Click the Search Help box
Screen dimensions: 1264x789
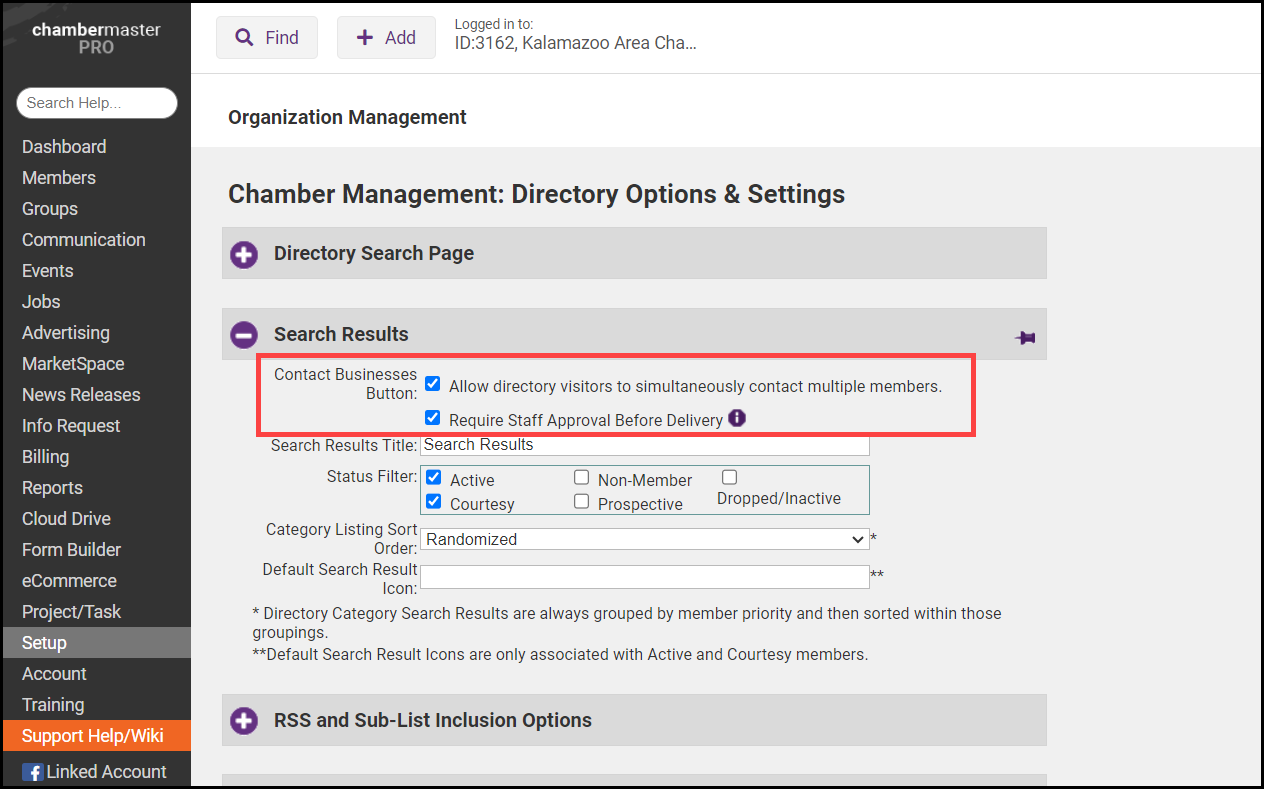96,103
